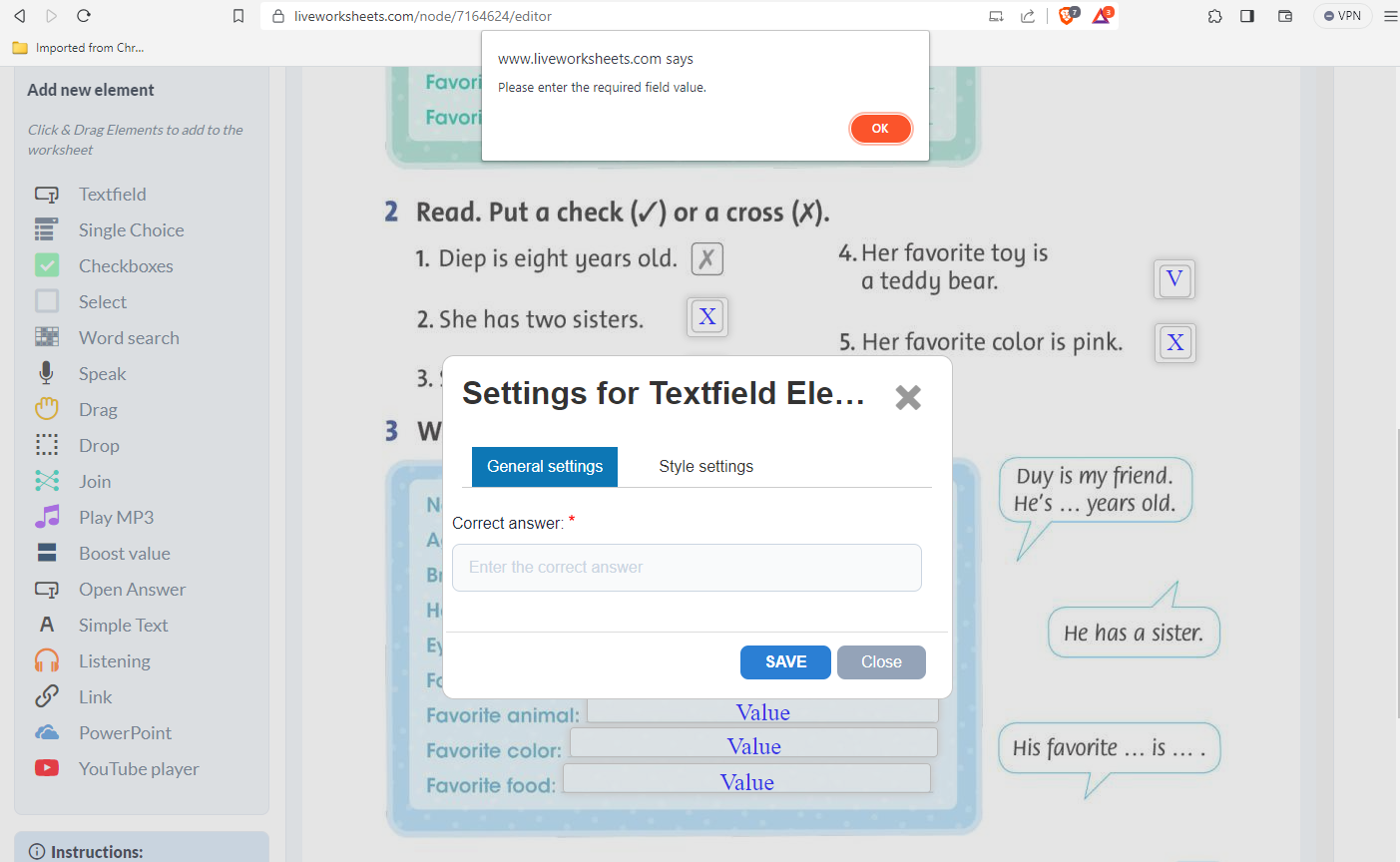Open the General settings tab
The image size is (1400, 862).
tap(544, 466)
